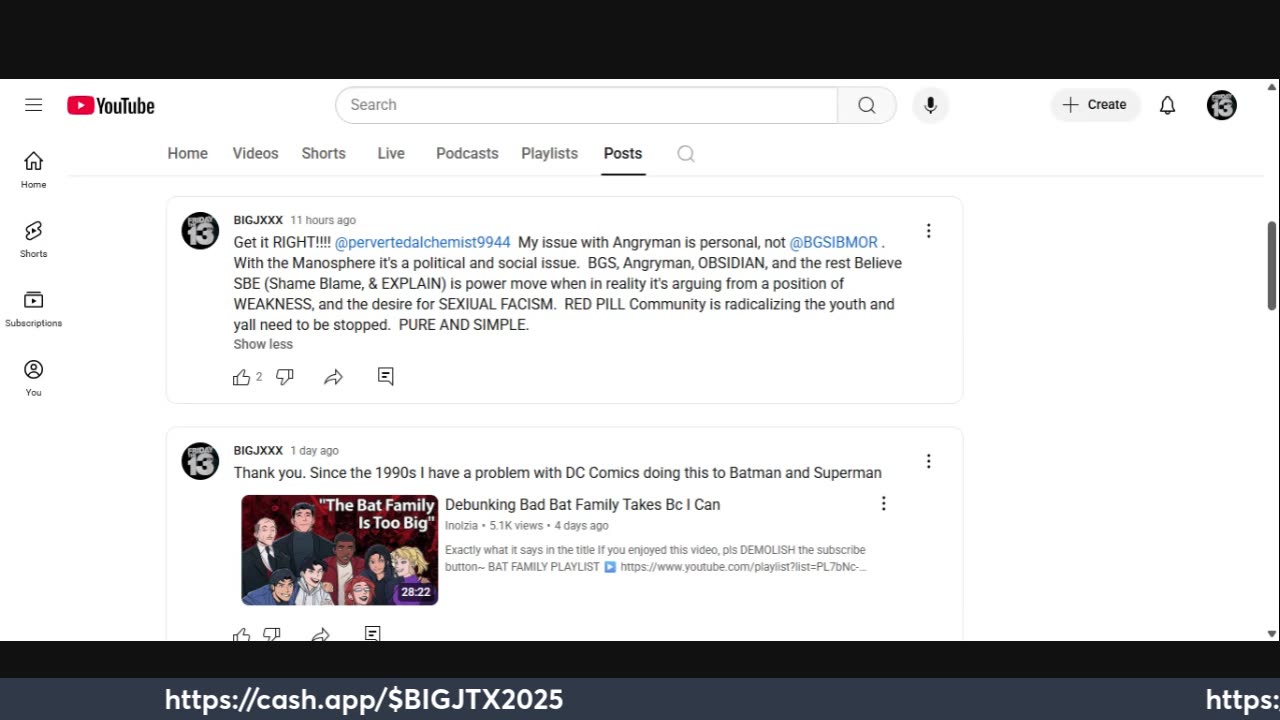Open the Bat Family video thumbnail

click(340, 550)
